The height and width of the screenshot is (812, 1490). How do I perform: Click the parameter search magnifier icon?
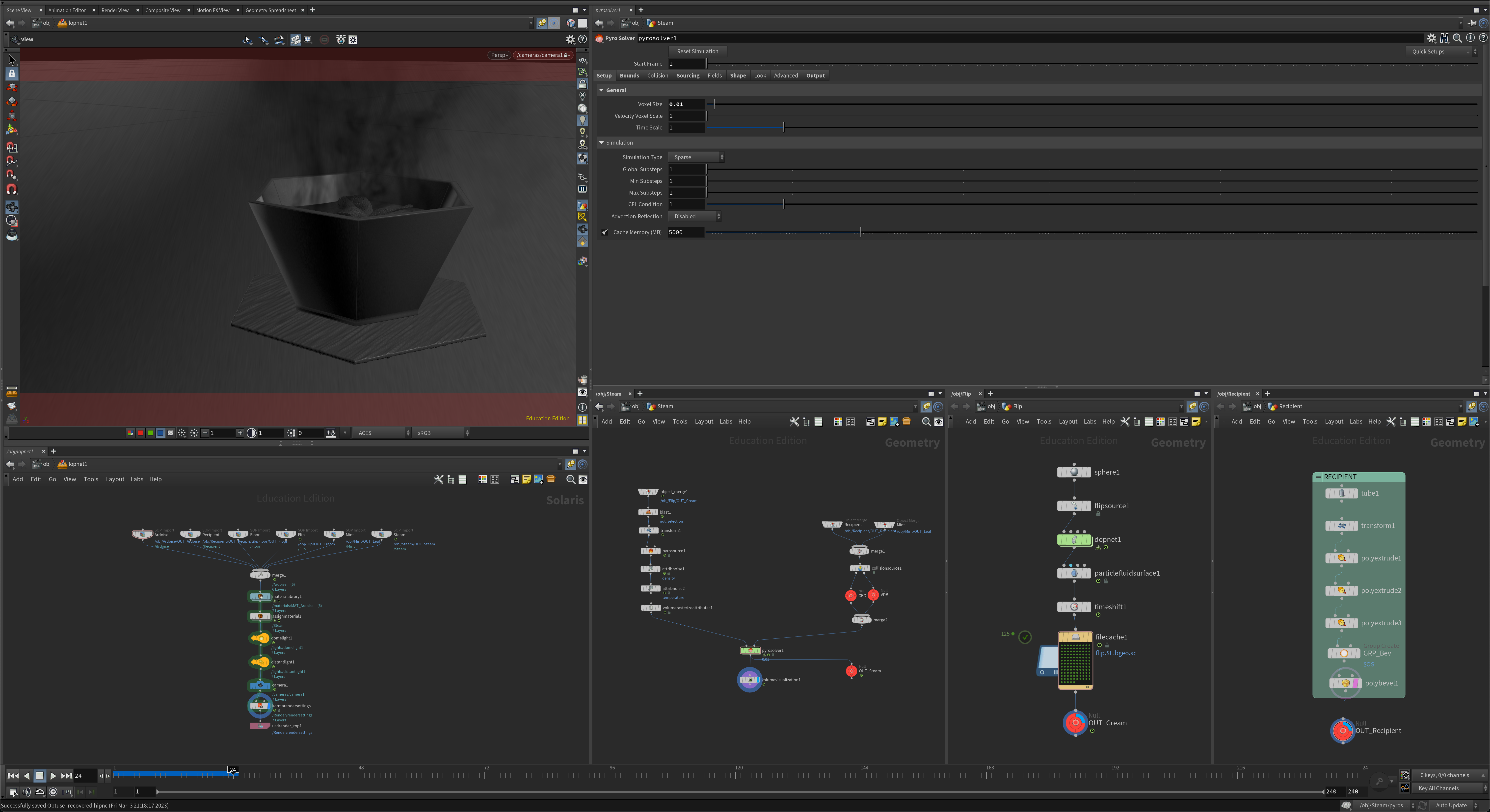pos(1457,38)
